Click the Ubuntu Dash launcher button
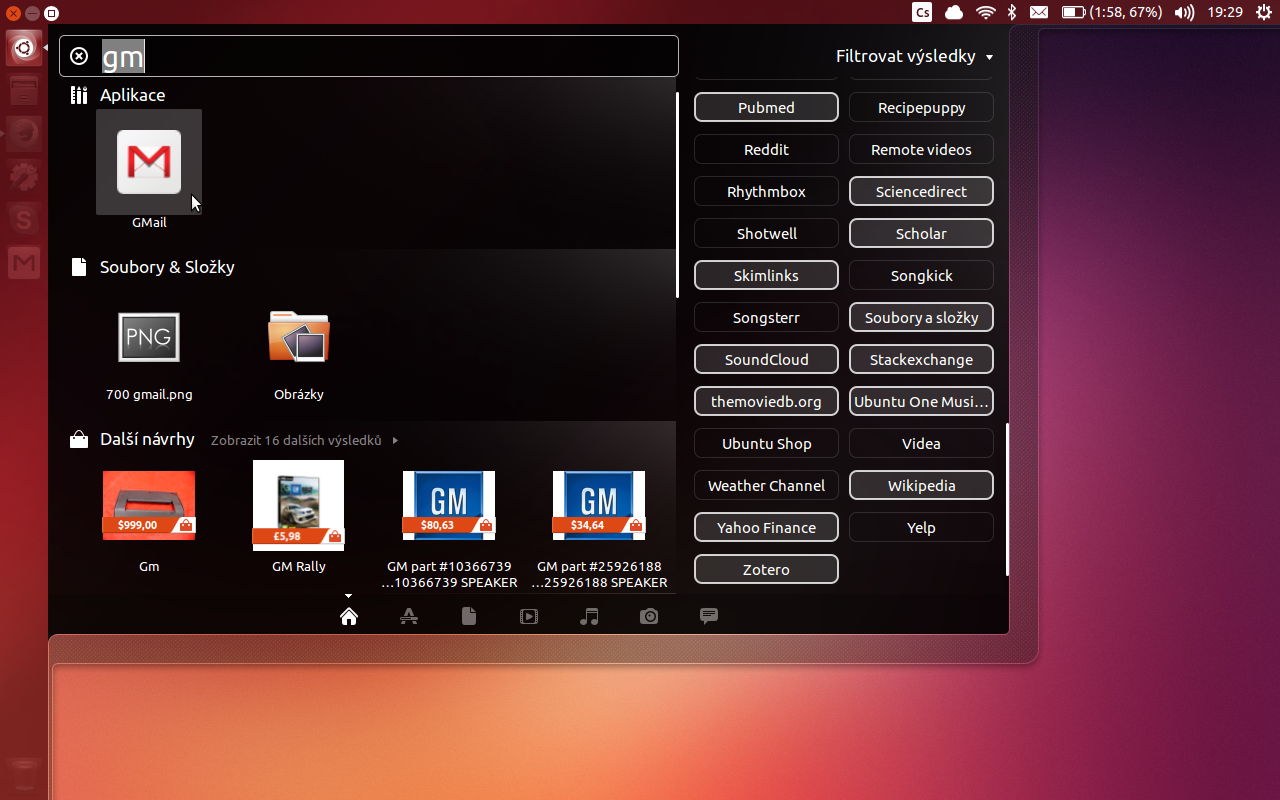 [24, 47]
